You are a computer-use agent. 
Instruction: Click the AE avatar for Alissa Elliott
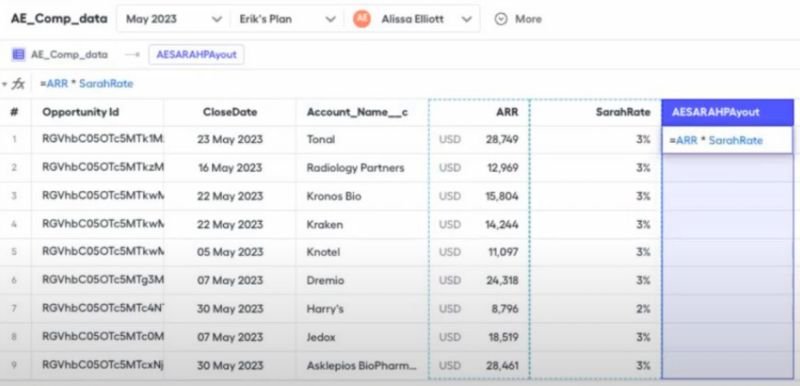(362, 19)
